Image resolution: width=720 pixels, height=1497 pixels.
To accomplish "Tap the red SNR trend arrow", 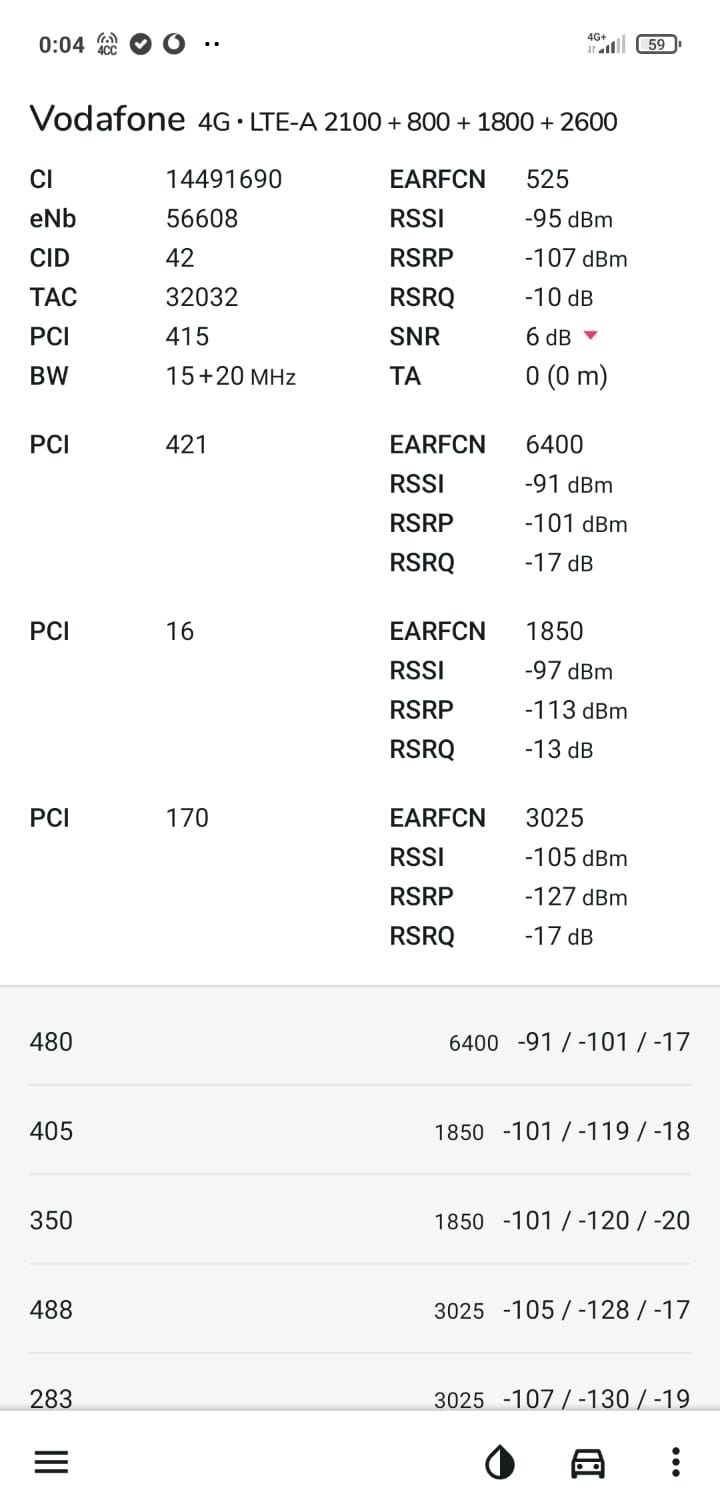I will pos(590,336).
